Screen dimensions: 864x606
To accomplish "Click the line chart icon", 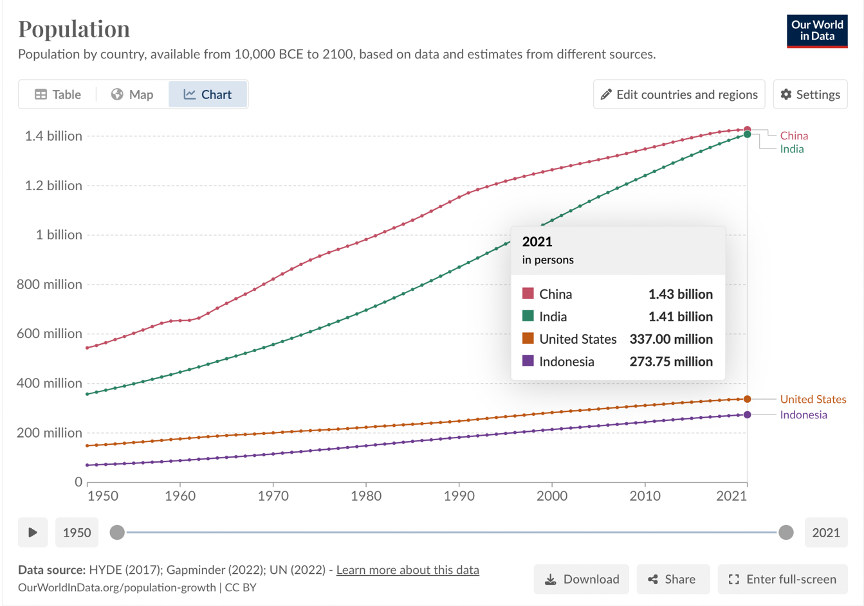I will 190,94.
